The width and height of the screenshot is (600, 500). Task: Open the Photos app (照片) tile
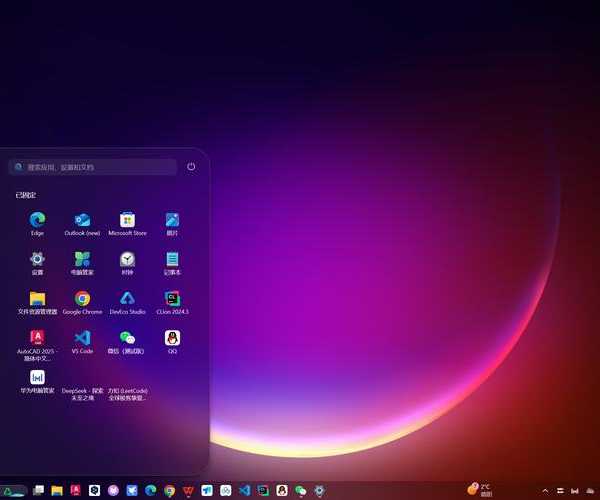pos(172,224)
